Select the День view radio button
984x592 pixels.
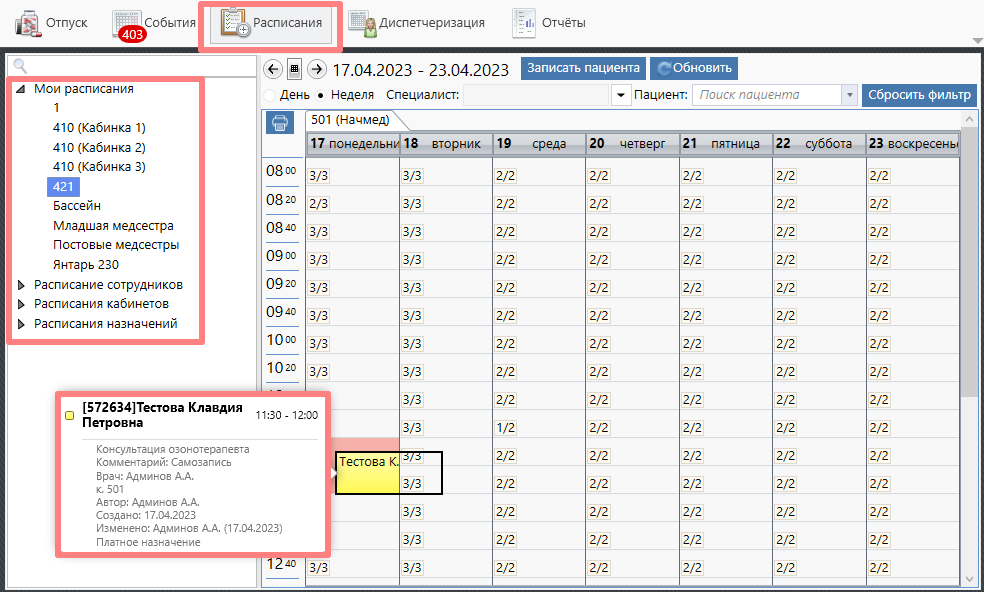[x=270, y=95]
